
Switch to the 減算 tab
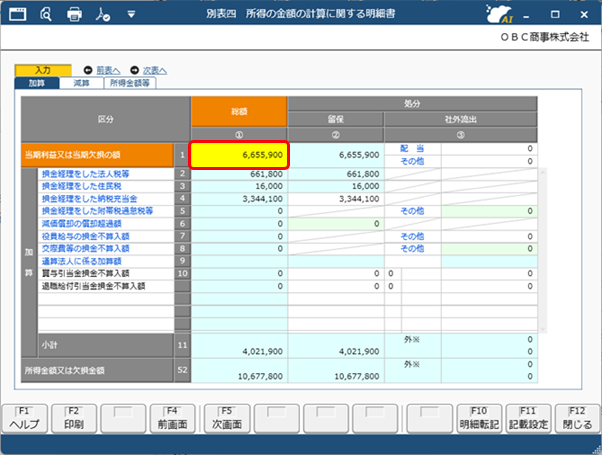pos(81,83)
